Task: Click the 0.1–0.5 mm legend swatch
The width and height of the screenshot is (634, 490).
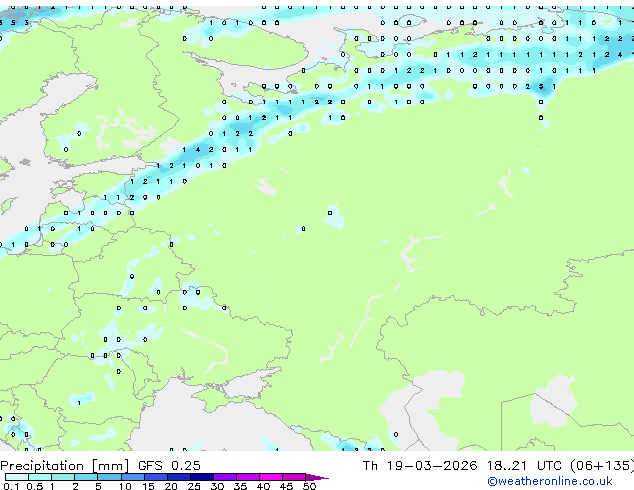Action: [x=17, y=477]
